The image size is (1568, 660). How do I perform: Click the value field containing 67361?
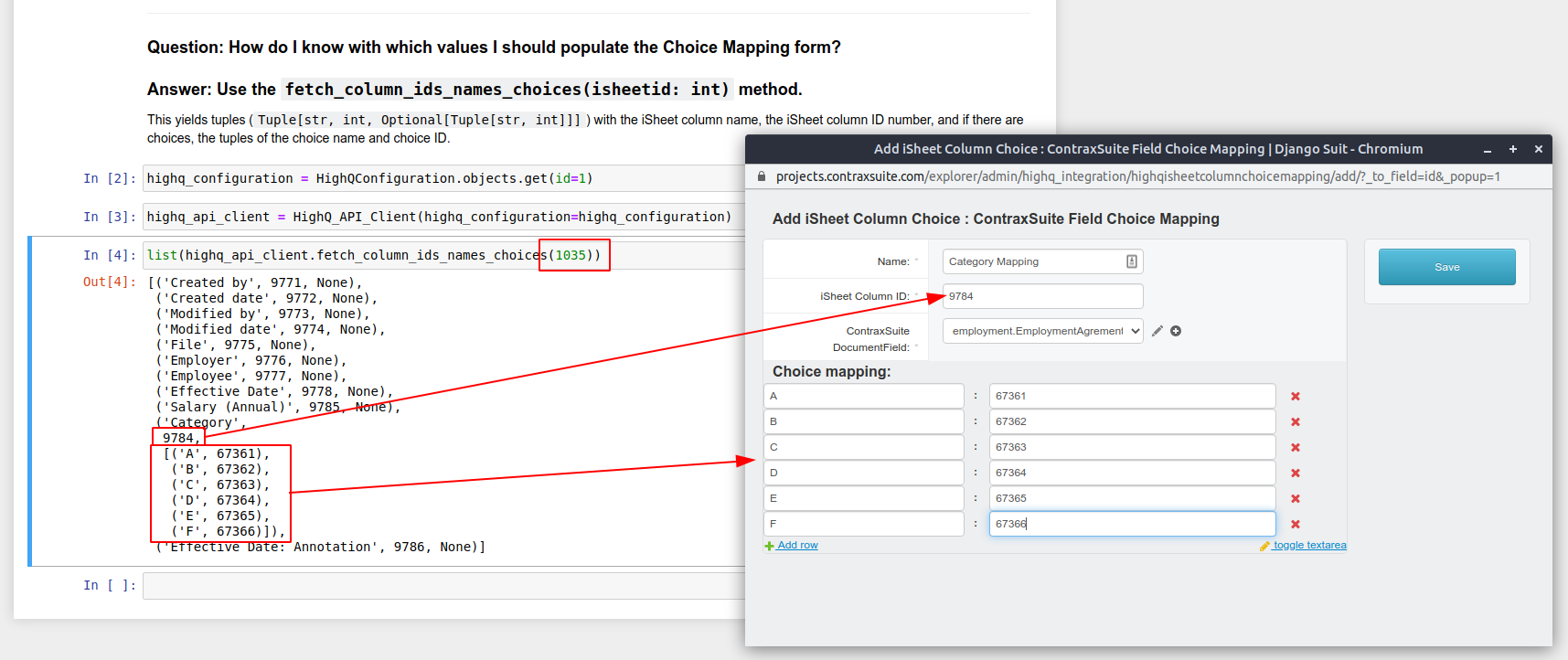pyautogui.click(x=1133, y=396)
